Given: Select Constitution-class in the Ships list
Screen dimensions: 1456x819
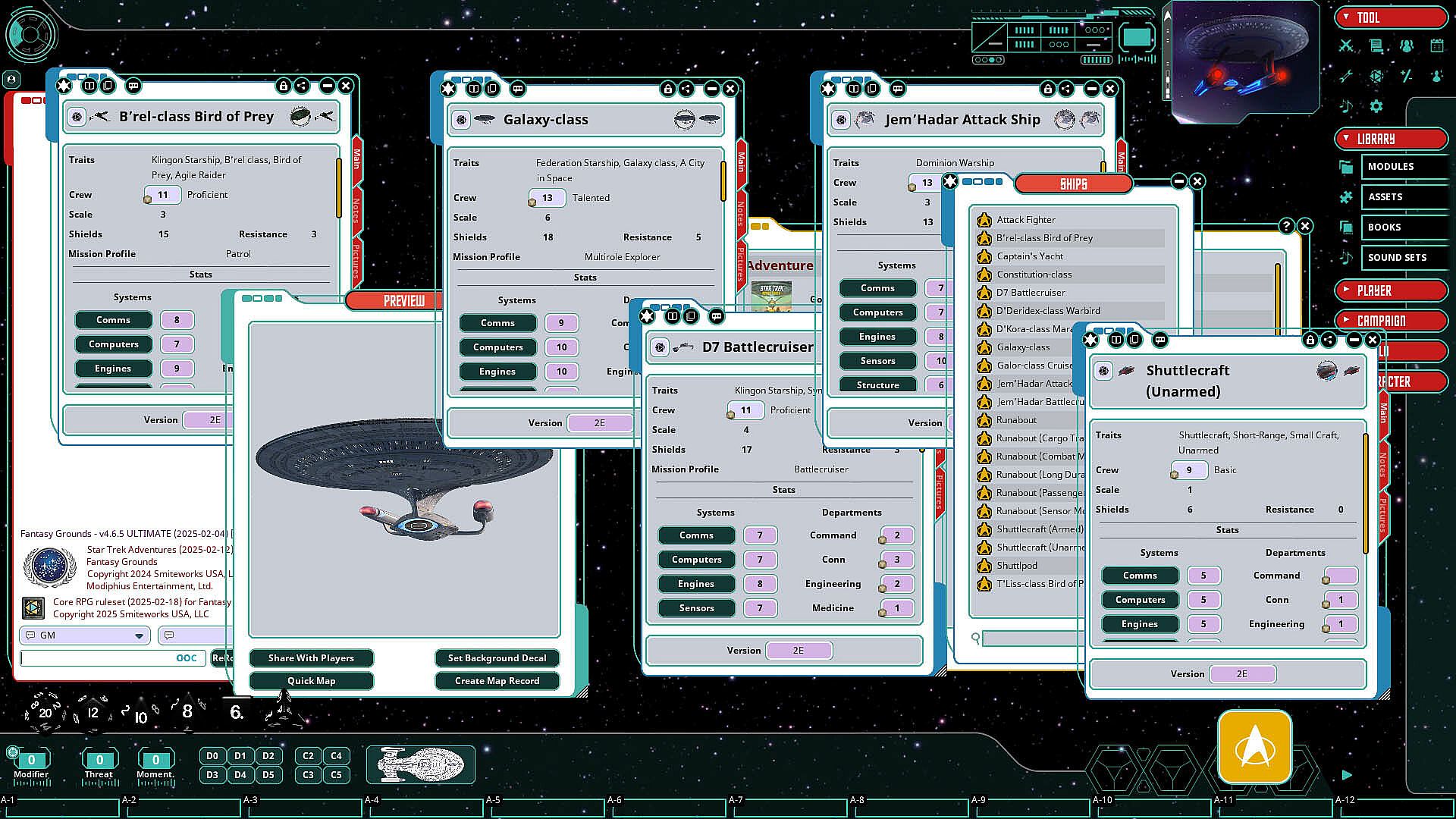Looking at the screenshot, I should pyautogui.click(x=1034, y=275).
